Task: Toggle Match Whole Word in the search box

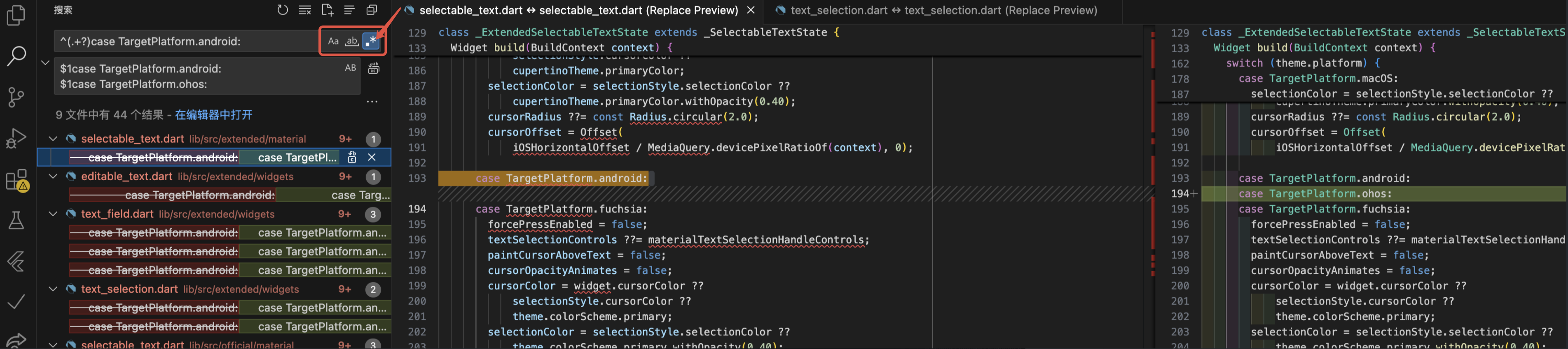Action: point(352,41)
